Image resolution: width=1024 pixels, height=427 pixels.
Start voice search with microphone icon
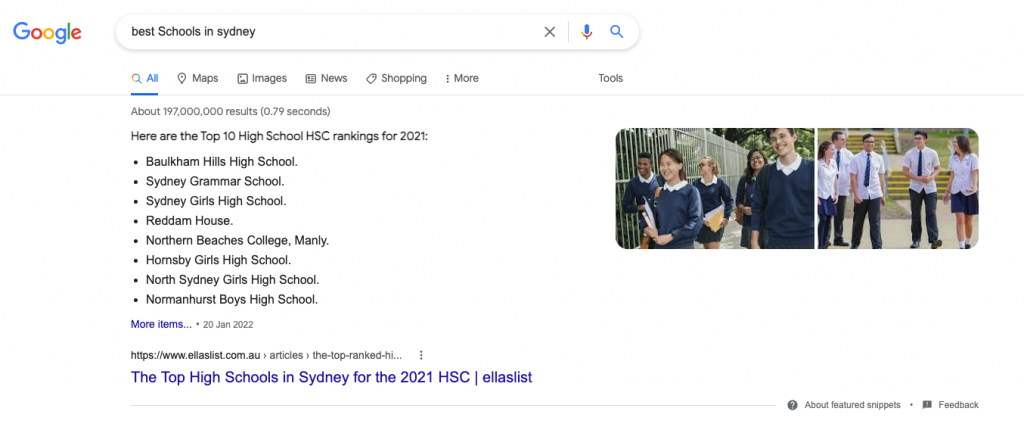click(586, 32)
